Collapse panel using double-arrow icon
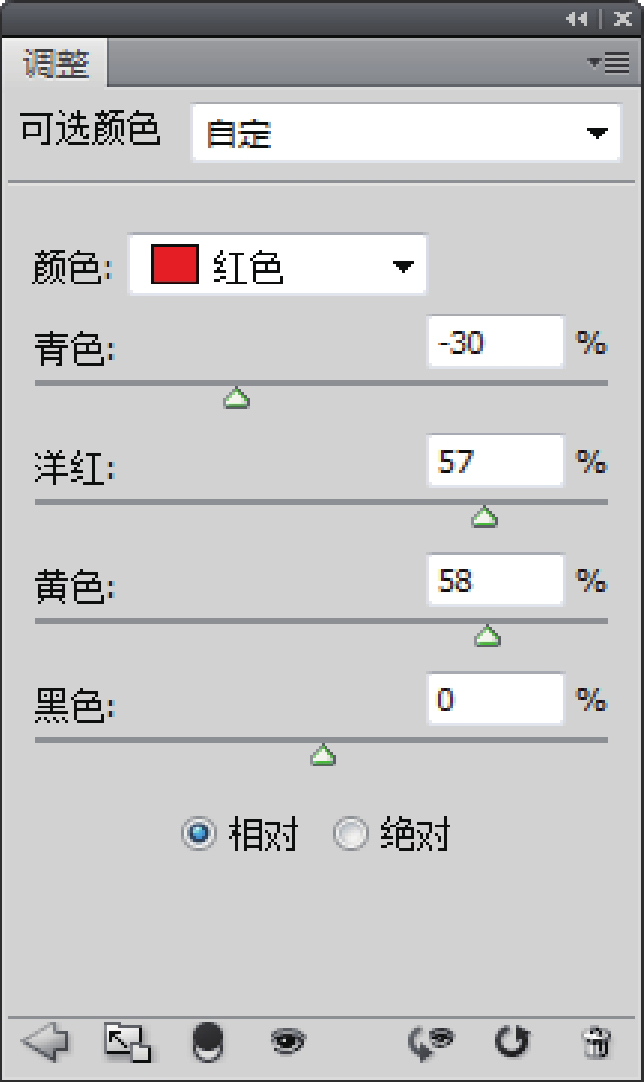Viewport: 644px width, 1082px height. [x=576, y=19]
